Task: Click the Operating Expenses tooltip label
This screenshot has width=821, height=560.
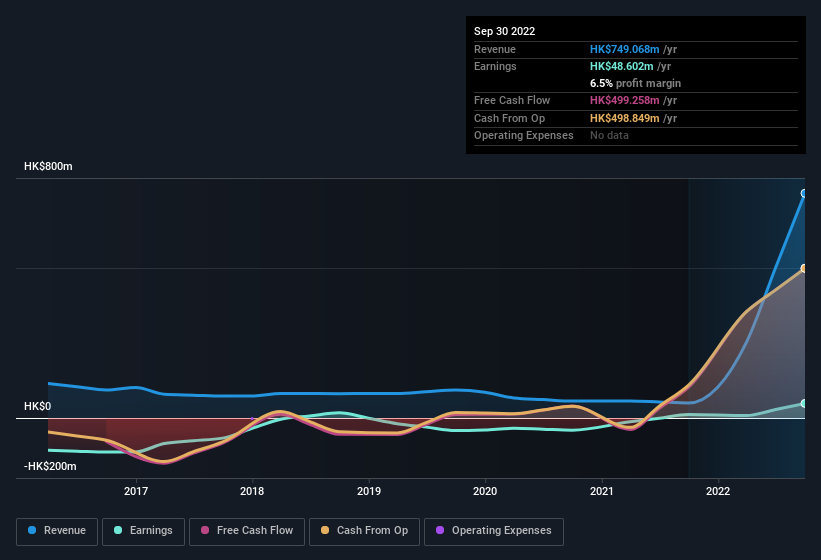Action: (x=524, y=135)
